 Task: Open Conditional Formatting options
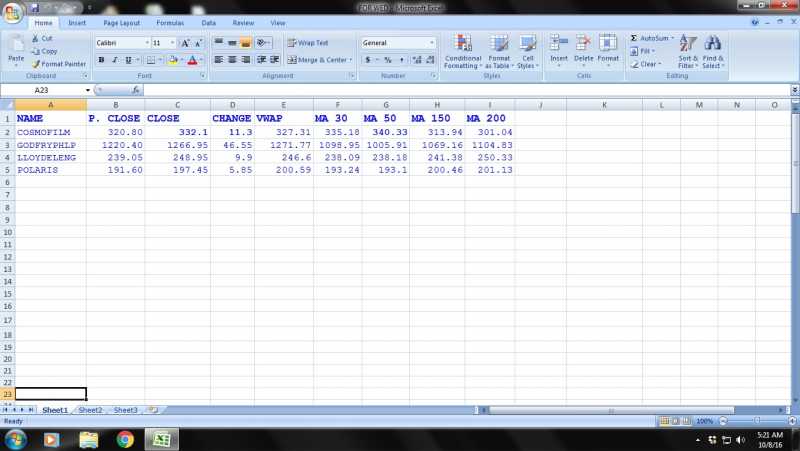click(x=462, y=45)
